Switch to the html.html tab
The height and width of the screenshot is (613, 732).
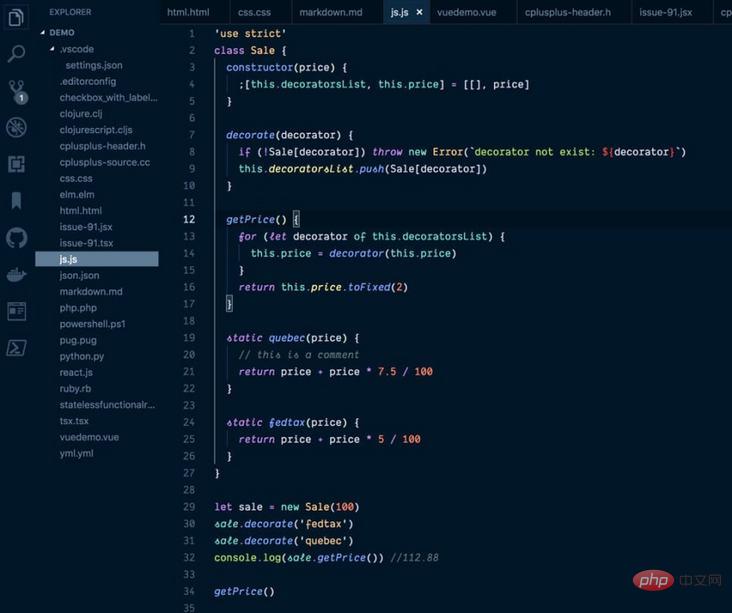coord(188,12)
